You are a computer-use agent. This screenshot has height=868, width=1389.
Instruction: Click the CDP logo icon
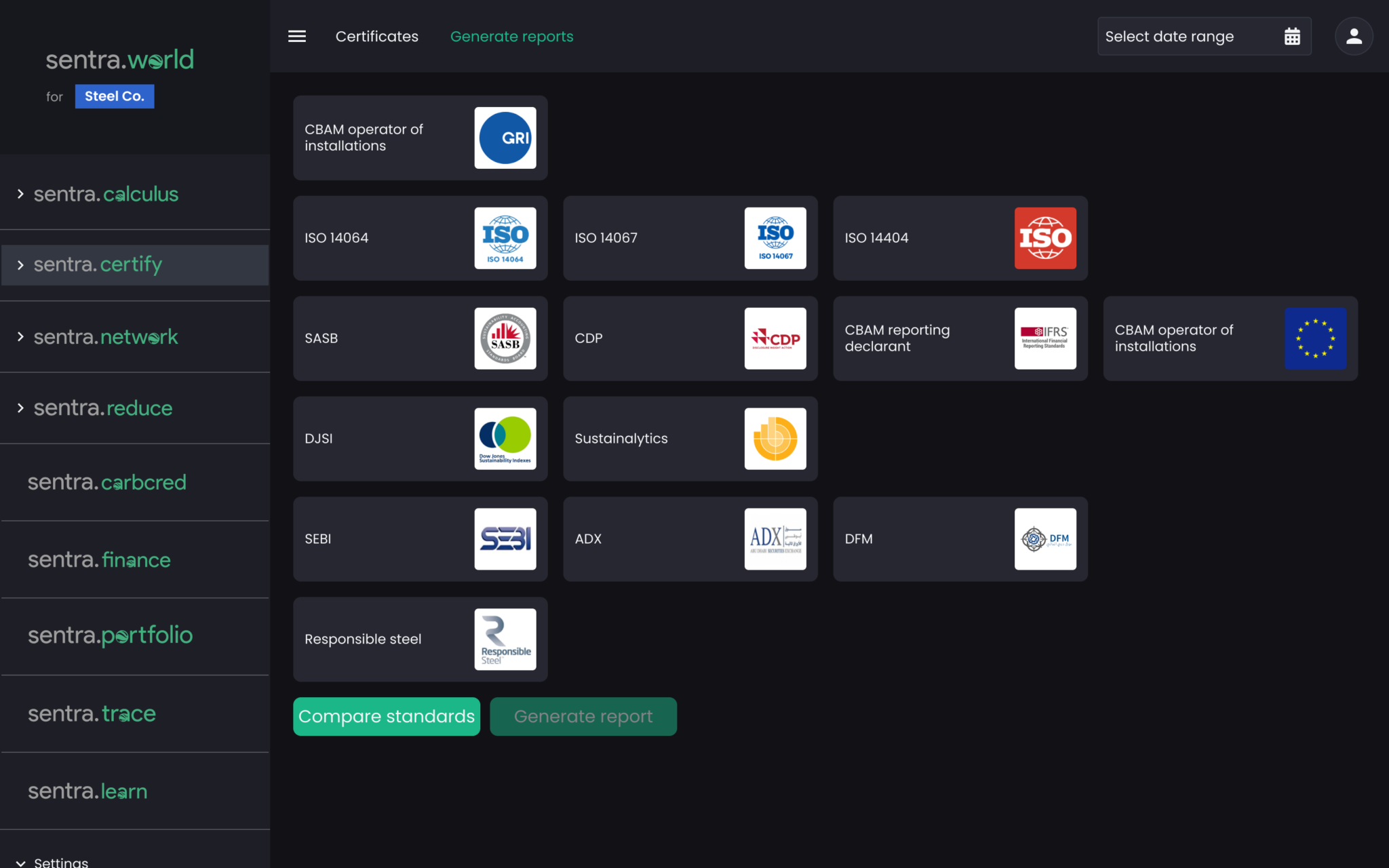(x=775, y=338)
